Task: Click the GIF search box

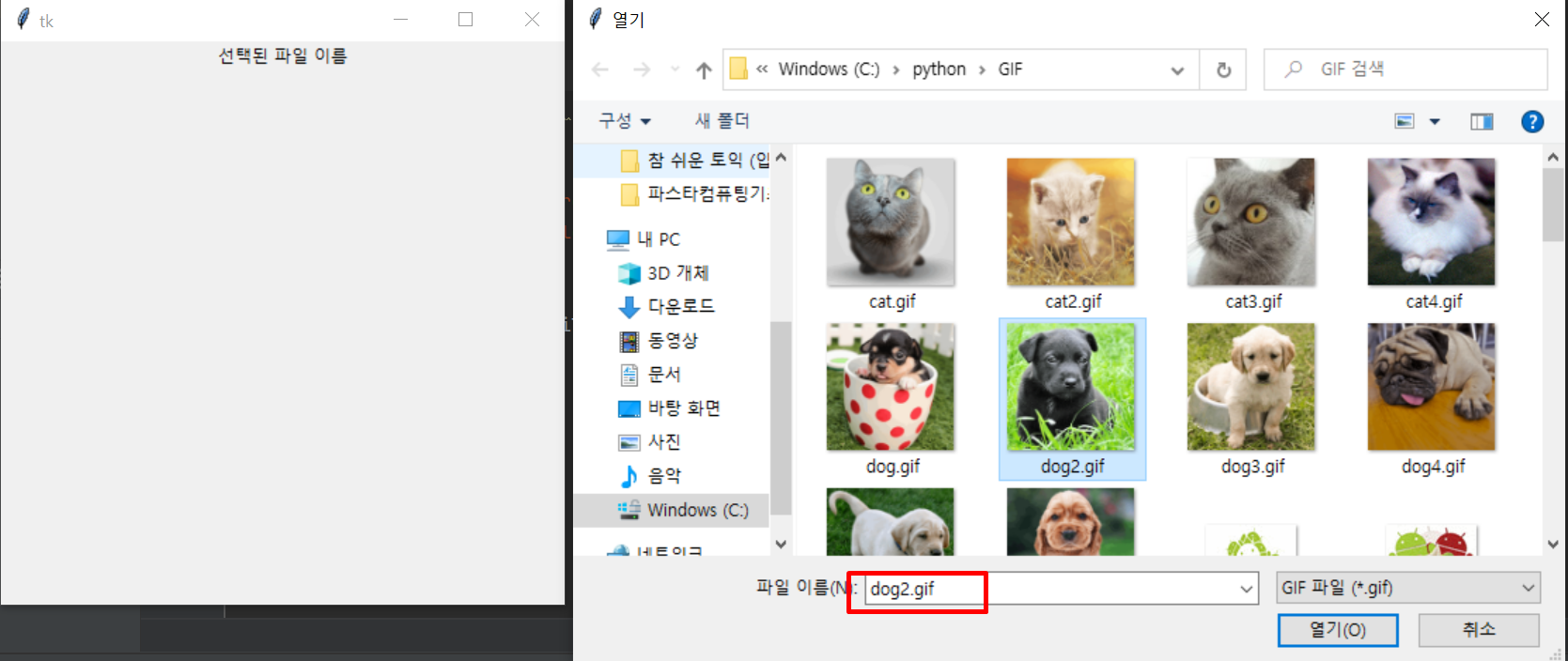Action: pyautogui.click(x=1405, y=69)
